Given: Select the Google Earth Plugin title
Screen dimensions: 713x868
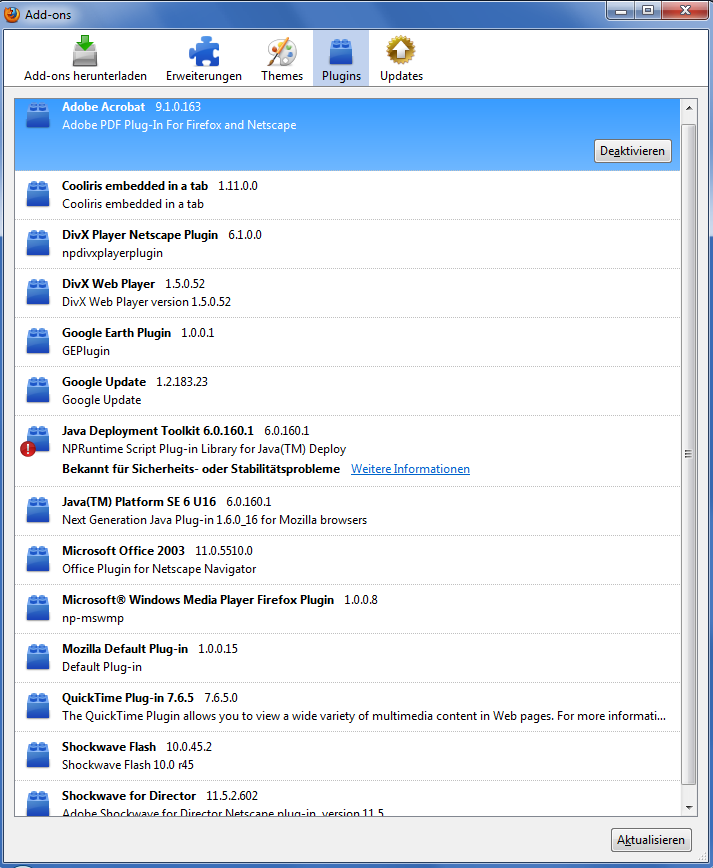Looking at the screenshot, I should 116,333.
